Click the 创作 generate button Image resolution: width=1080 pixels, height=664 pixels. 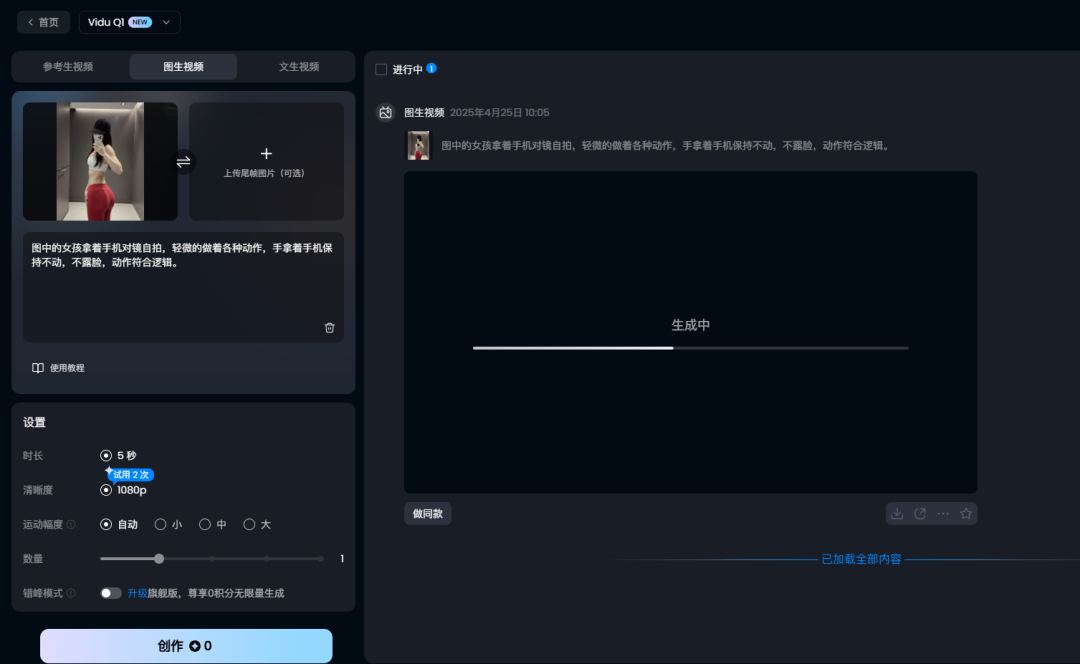pos(186,646)
